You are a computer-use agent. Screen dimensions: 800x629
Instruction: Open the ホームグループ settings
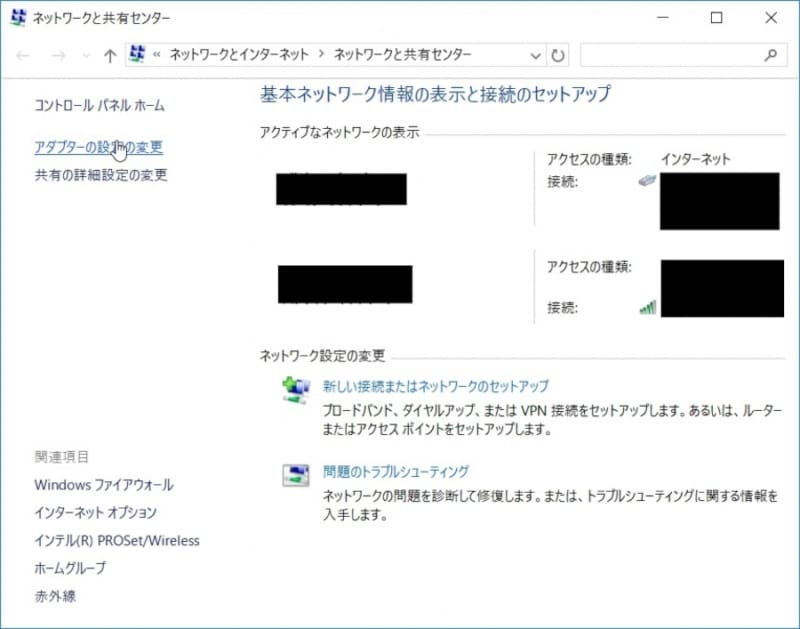click(73, 567)
